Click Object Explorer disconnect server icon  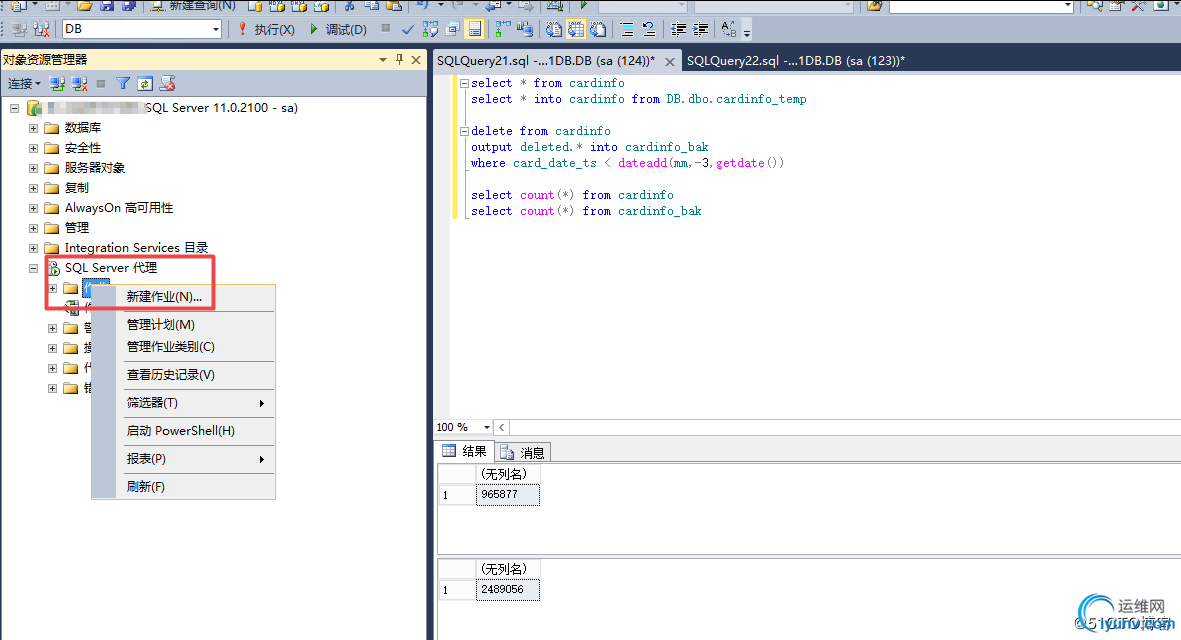pos(79,84)
